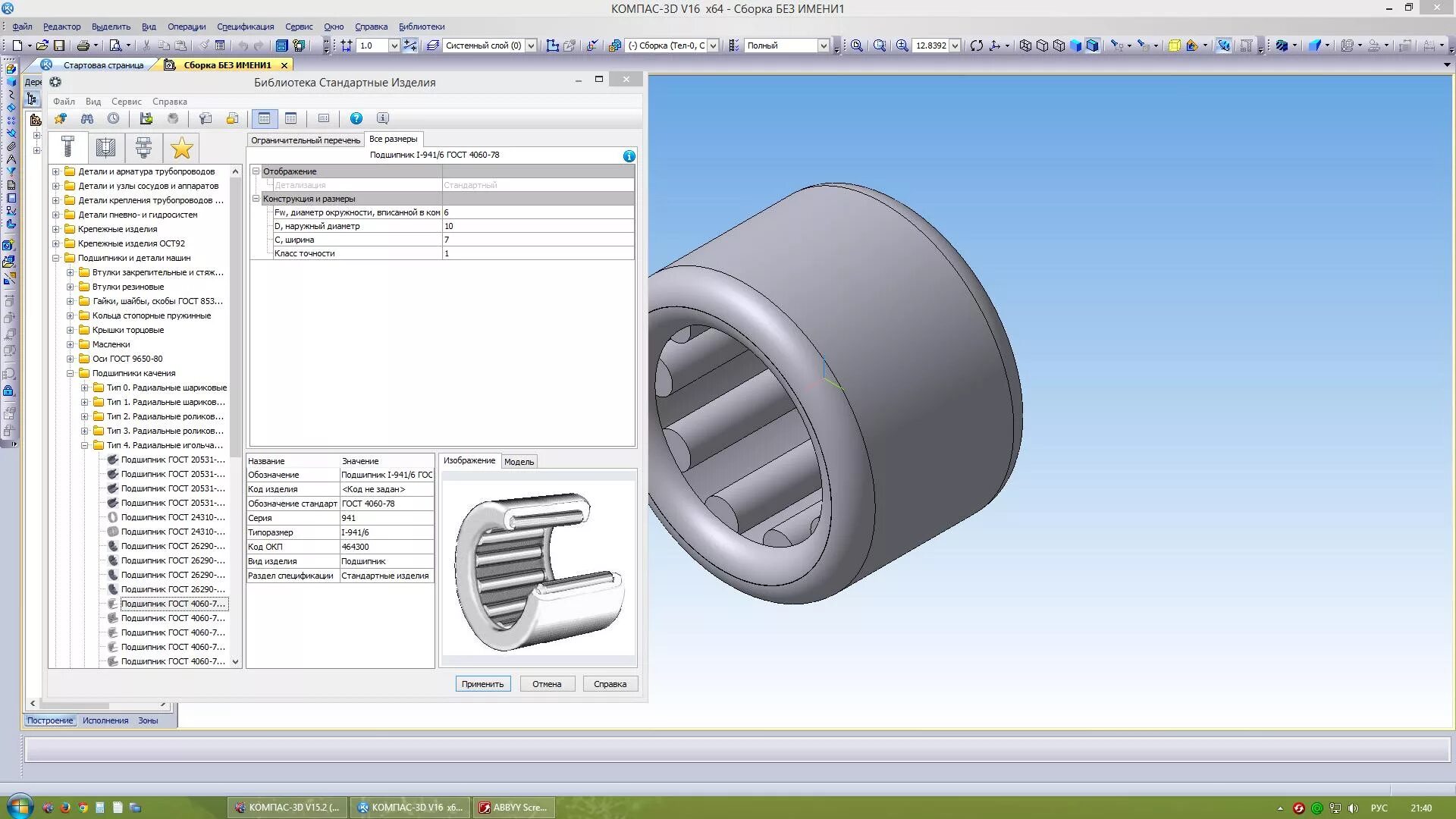1456x819 pixels.
Task: Expand Тип 0. Радиальные шариковые node
Action: point(84,388)
